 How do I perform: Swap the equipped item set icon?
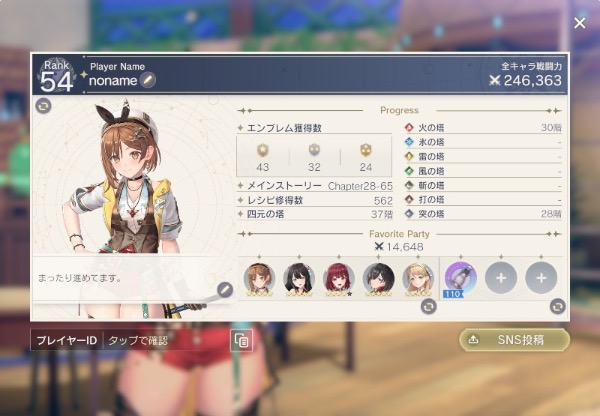click(x=558, y=306)
